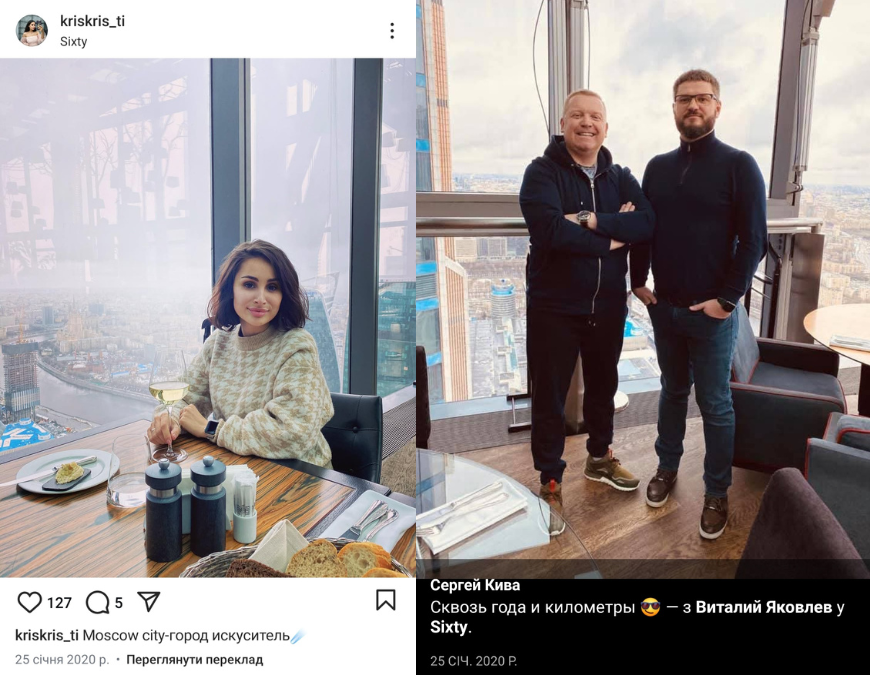Open comments via the speech bubble icon

[x=98, y=602]
